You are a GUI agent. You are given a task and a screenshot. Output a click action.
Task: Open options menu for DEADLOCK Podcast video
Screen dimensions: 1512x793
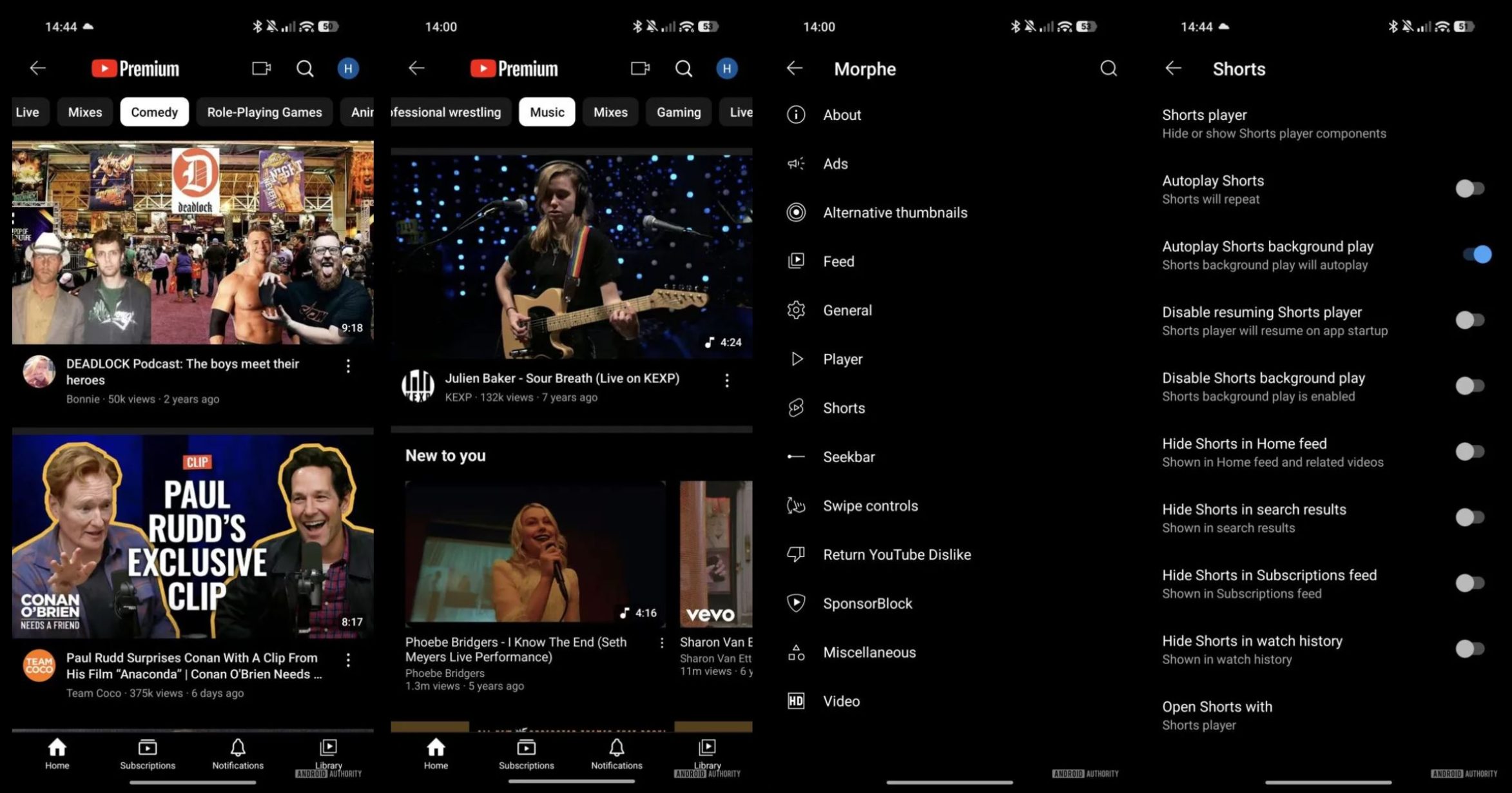(x=348, y=366)
